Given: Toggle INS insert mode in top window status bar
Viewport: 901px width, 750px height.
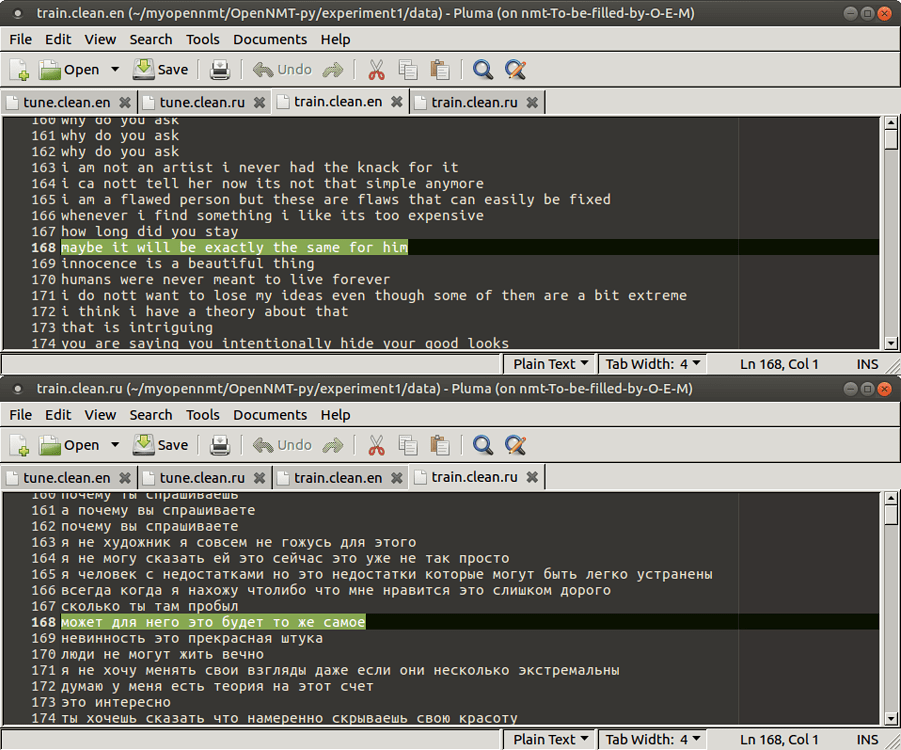Looking at the screenshot, I should (x=867, y=364).
